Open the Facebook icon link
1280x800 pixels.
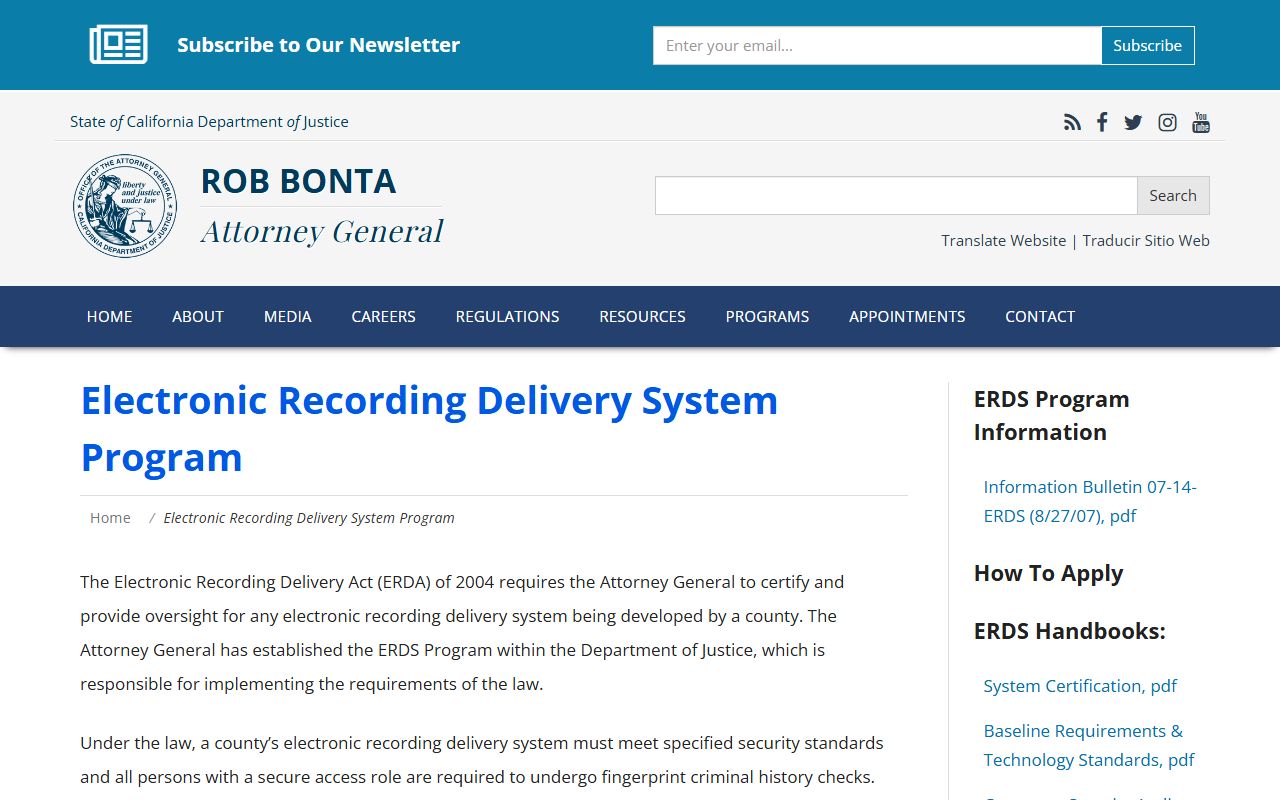click(x=1102, y=122)
